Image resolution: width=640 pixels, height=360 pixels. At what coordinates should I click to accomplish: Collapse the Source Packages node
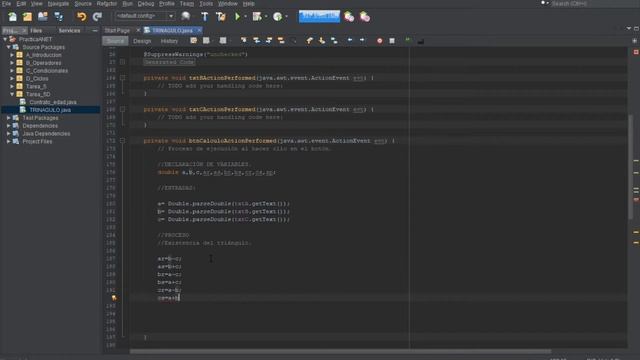pos(9,47)
